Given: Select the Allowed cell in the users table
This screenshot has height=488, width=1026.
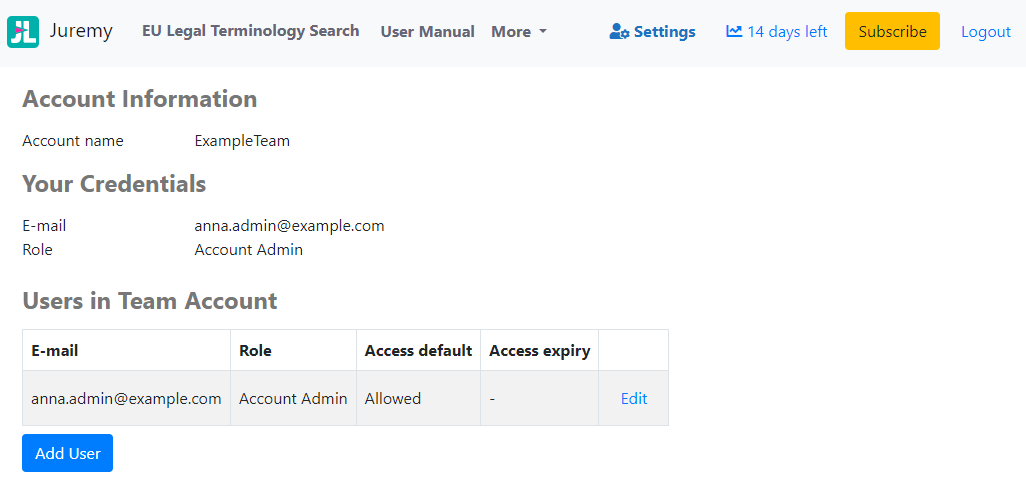Looking at the screenshot, I should (393, 398).
